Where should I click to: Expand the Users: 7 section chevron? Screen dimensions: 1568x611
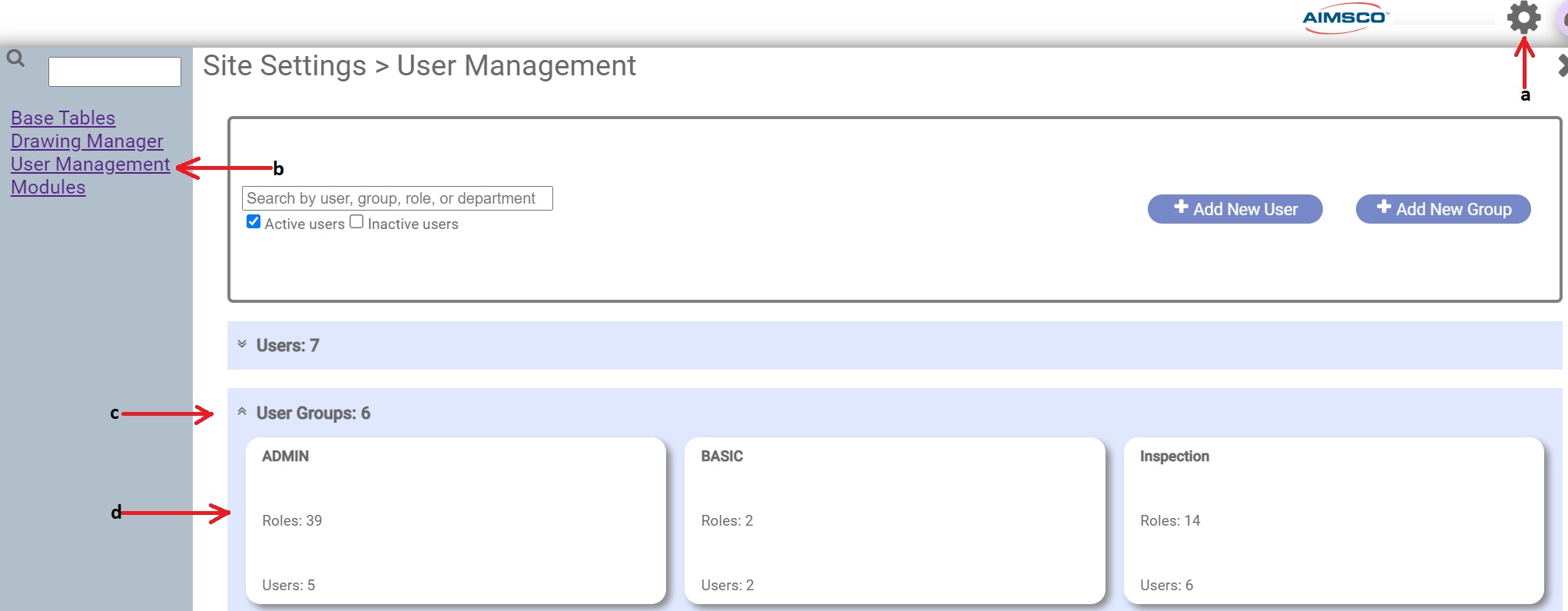[x=242, y=344]
